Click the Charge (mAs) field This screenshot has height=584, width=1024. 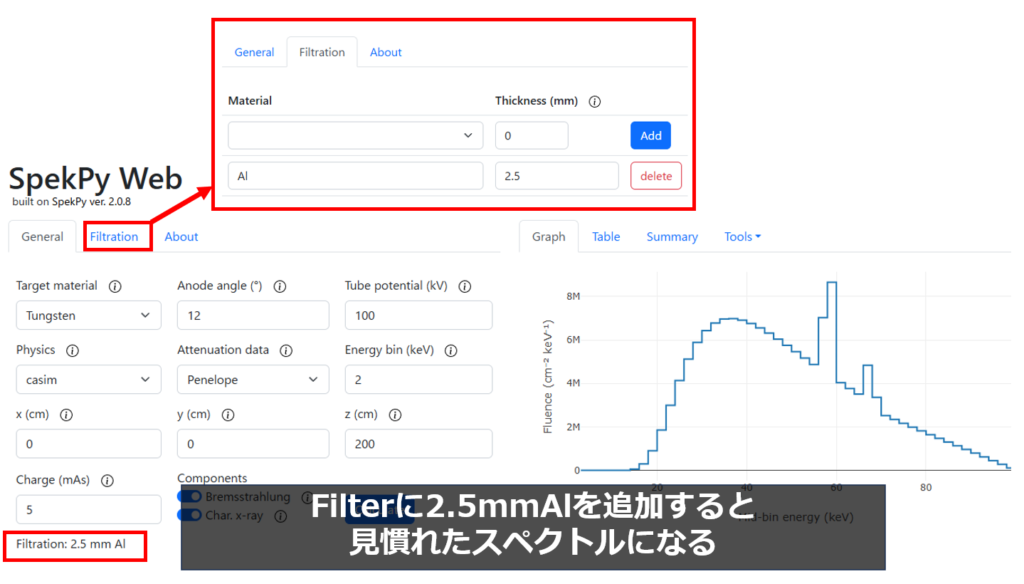[88, 510]
